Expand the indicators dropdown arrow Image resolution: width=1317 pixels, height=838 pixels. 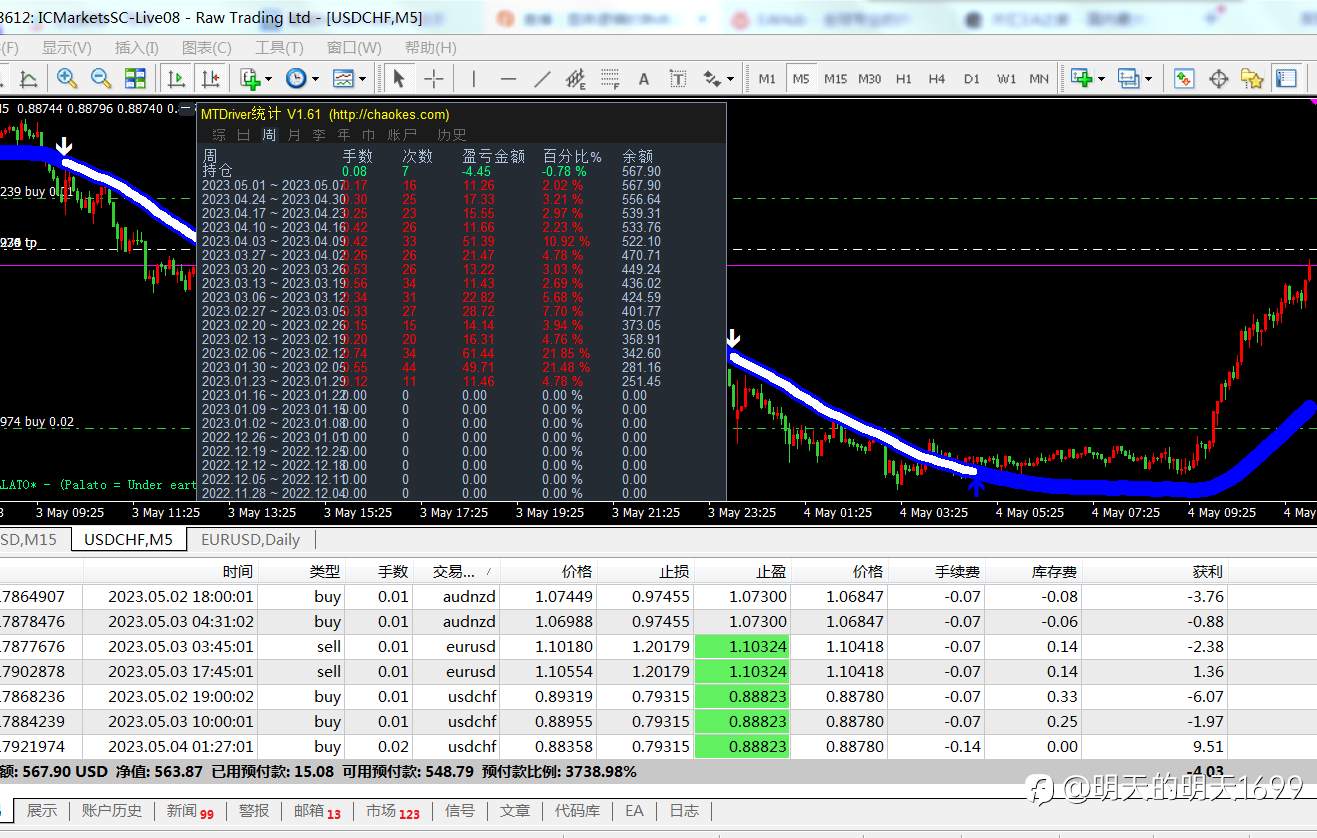(x=269, y=79)
